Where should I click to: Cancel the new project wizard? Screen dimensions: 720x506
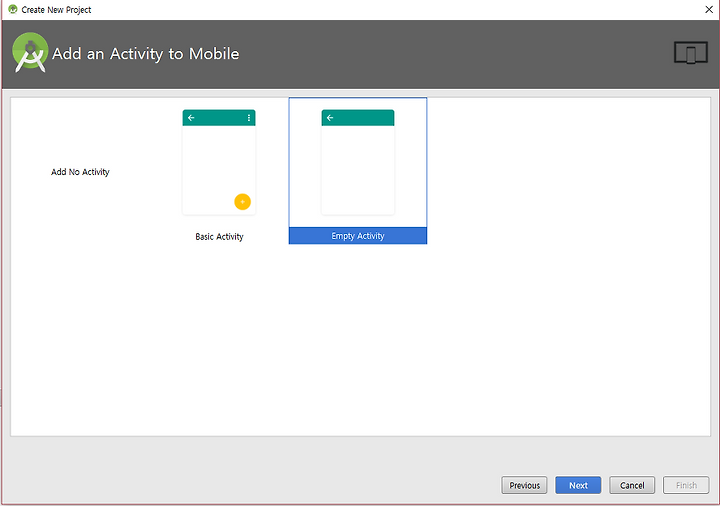(x=632, y=485)
